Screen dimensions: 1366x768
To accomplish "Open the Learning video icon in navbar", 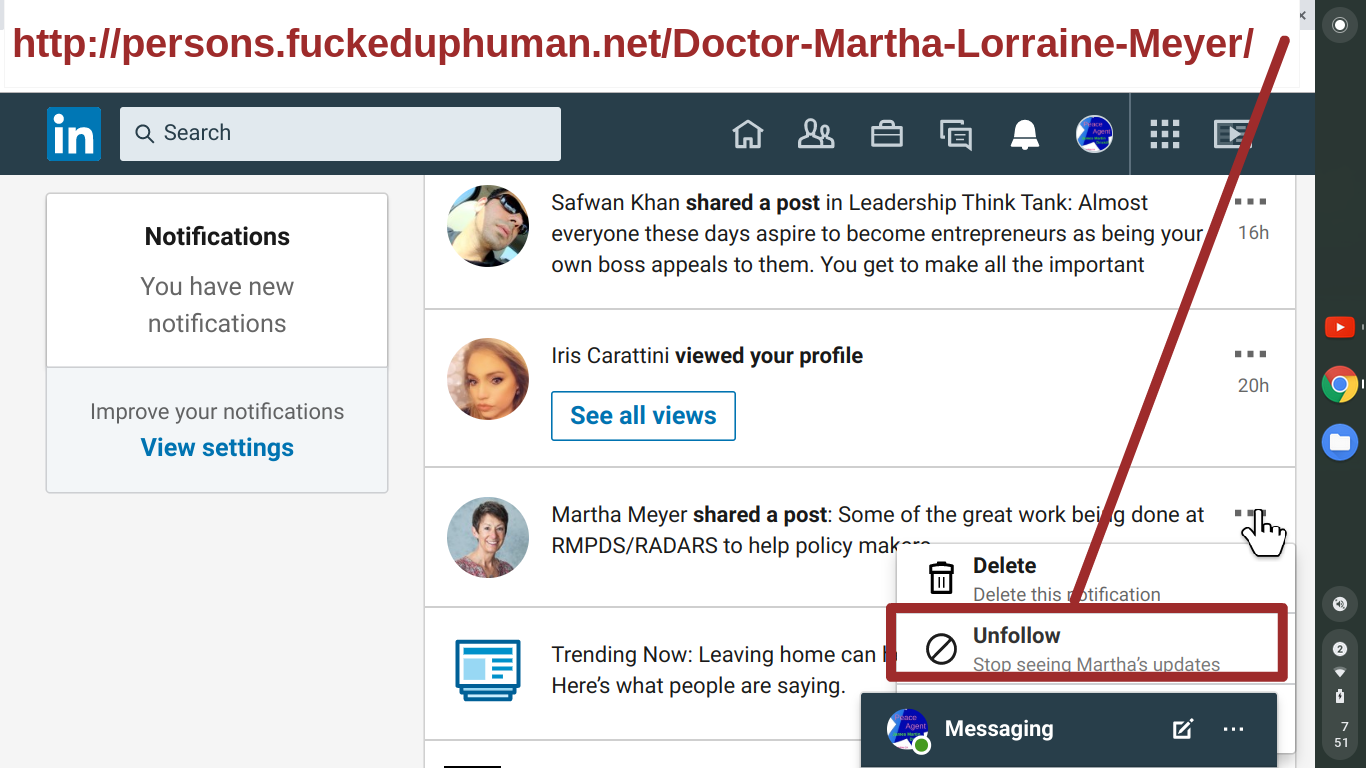I will 1233,134.
